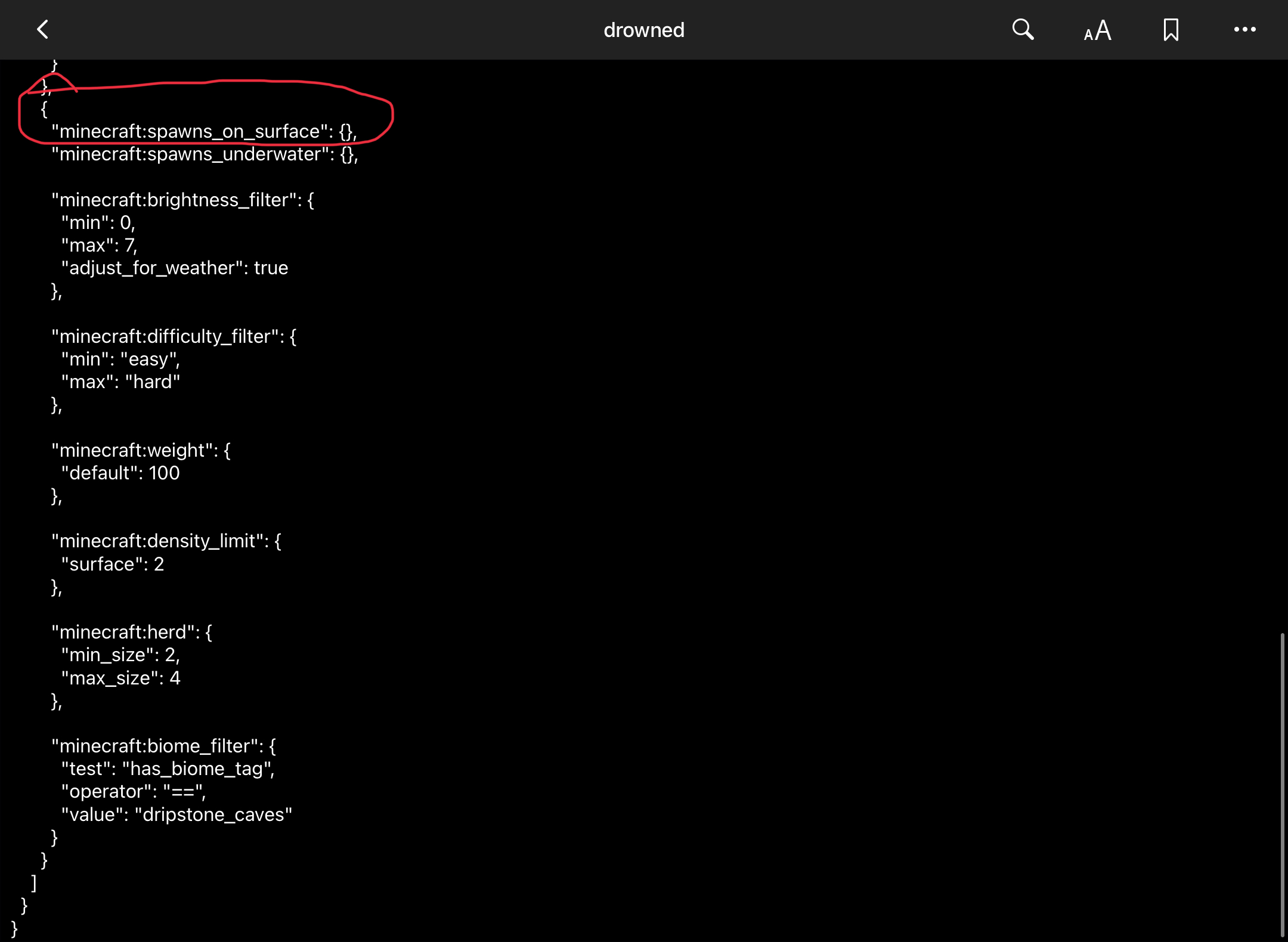
Task: Open the three-dots more options menu
Action: click(x=1244, y=29)
